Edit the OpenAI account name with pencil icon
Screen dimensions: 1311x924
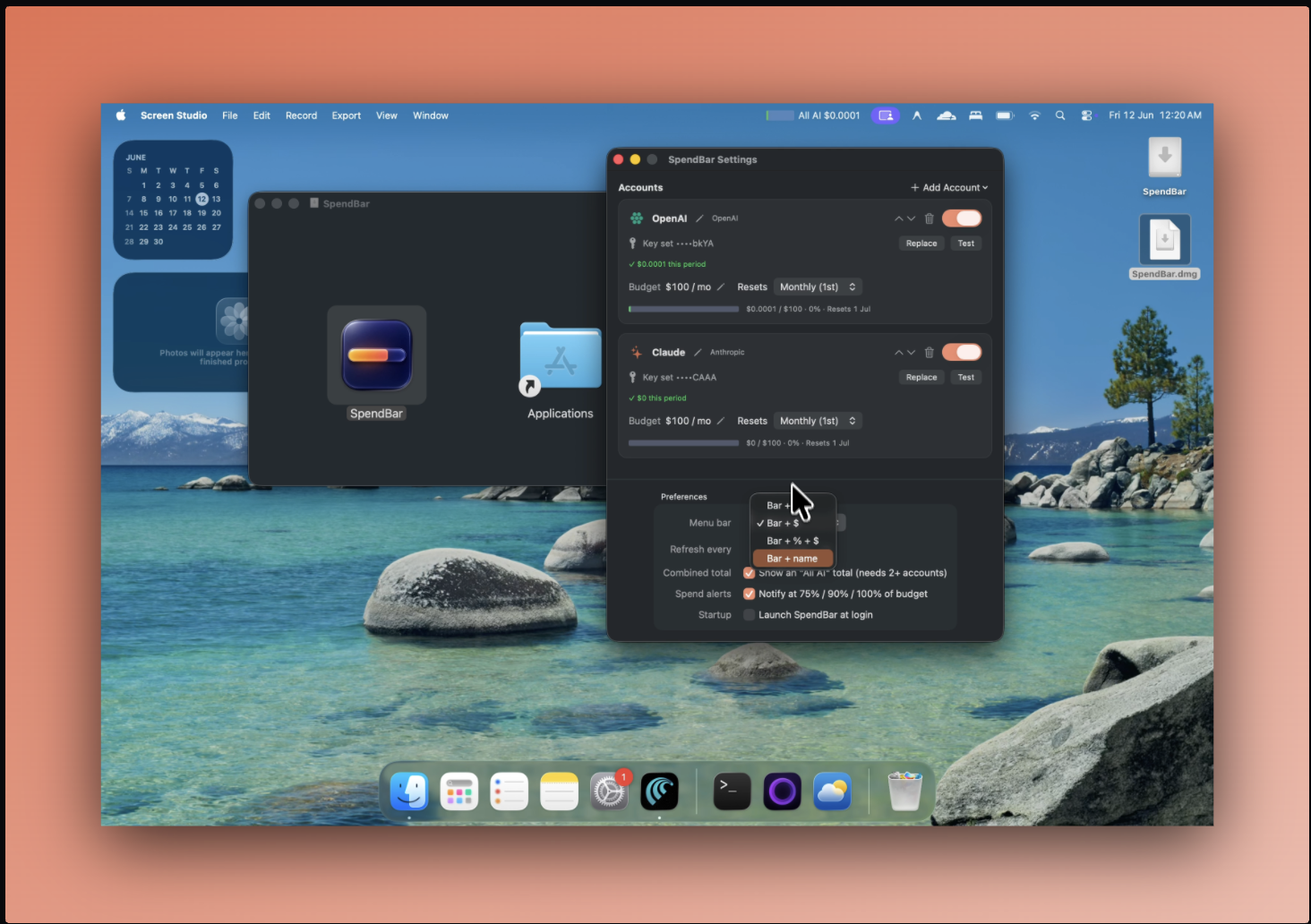[x=699, y=218]
